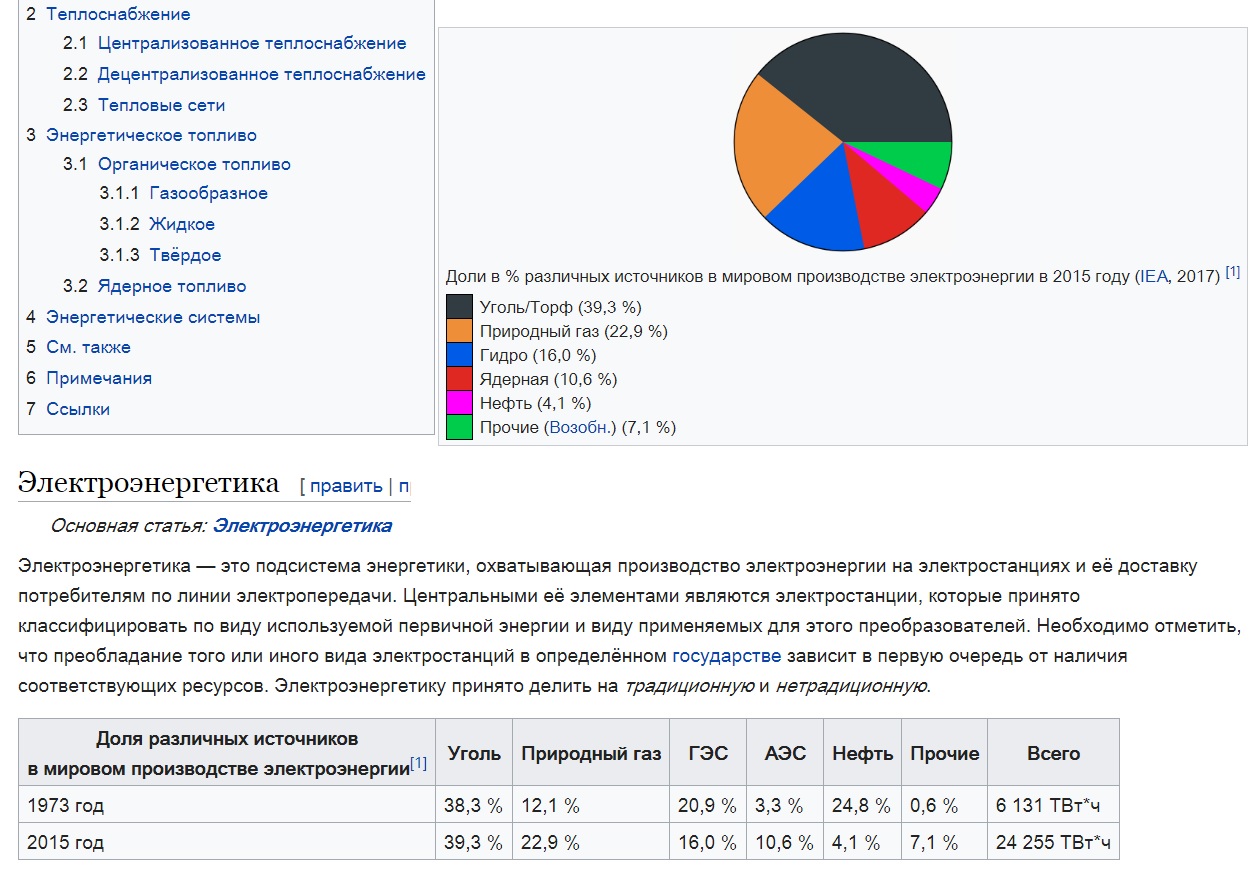Select the 1973 год row label
Viewport: 1255px width, 885px height.
coord(65,805)
